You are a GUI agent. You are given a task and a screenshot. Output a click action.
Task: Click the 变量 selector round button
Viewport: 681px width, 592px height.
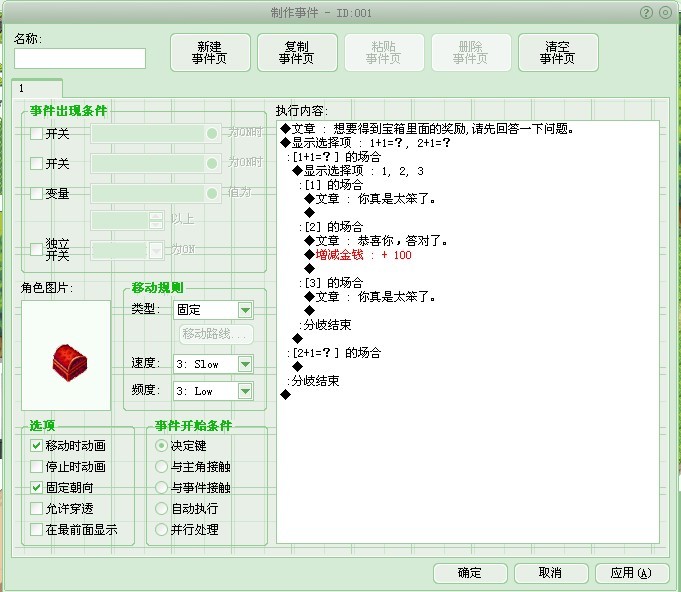coord(212,193)
